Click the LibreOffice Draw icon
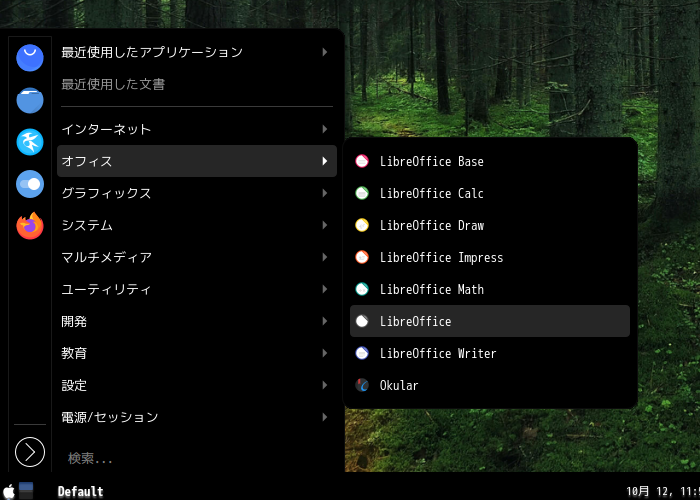The height and width of the screenshot is (500, 700). tap(362, 225)
